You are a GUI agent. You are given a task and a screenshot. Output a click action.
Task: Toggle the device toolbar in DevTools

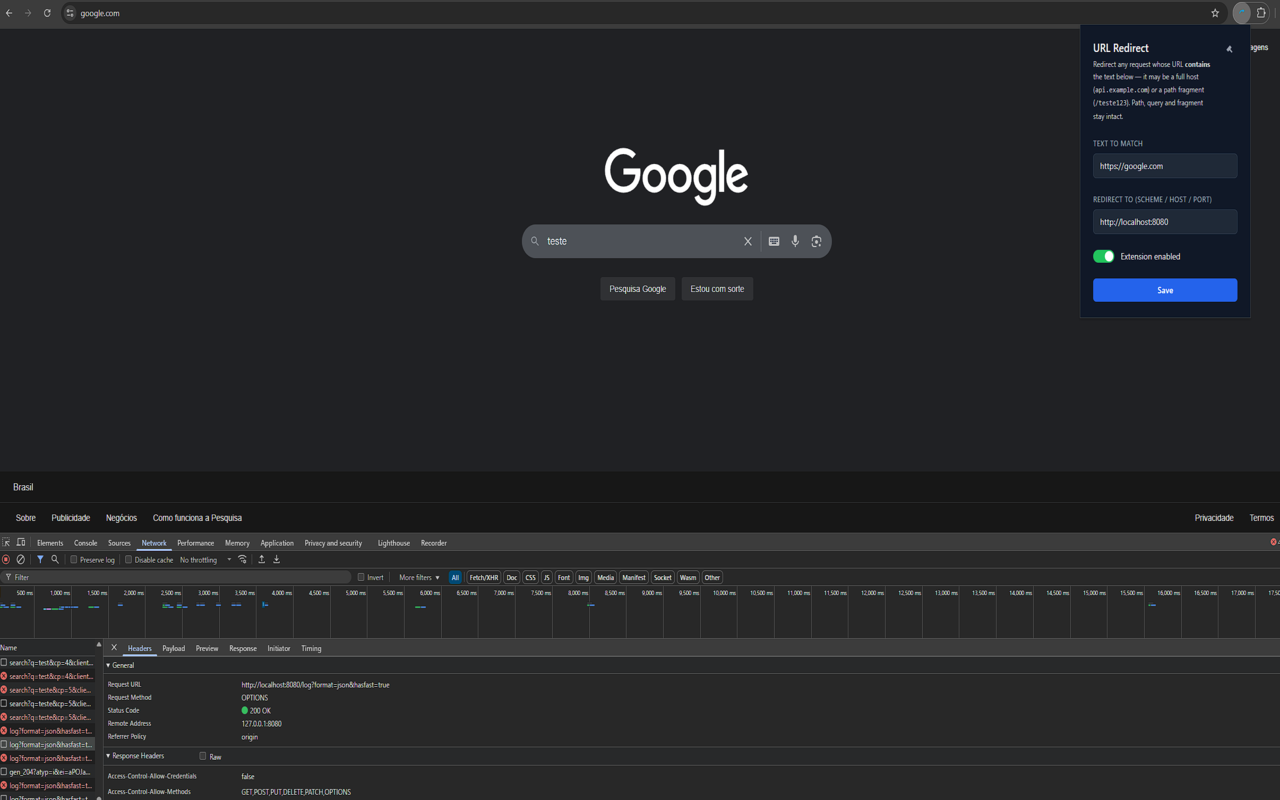[x=21, y=543]
